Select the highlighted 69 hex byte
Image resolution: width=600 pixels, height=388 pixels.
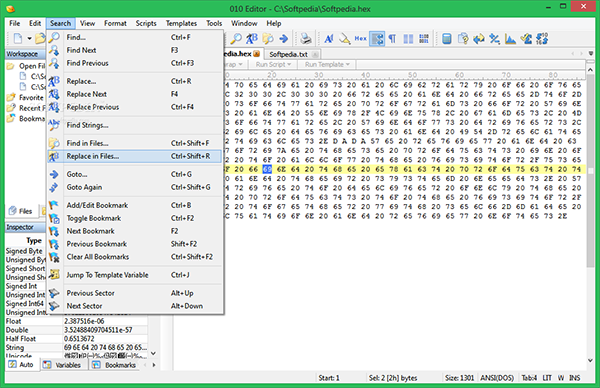(267, 169)
